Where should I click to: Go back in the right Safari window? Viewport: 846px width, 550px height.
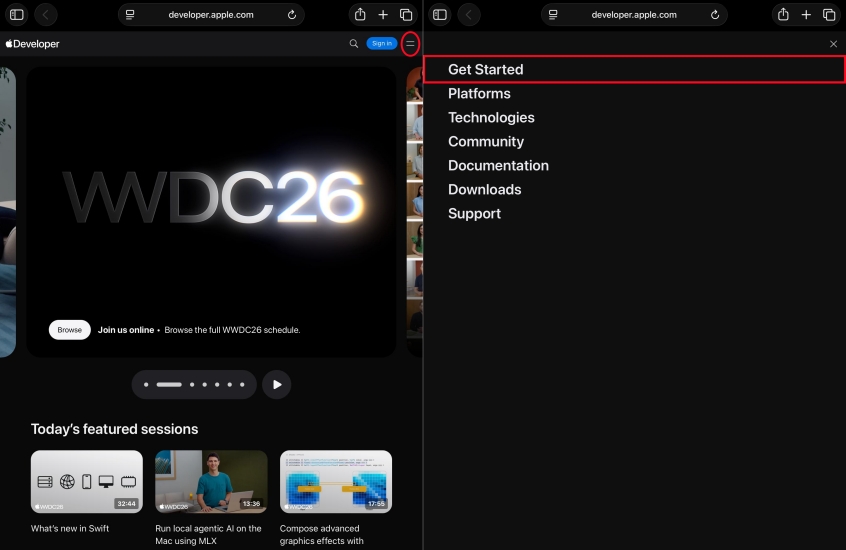(469, 15)
